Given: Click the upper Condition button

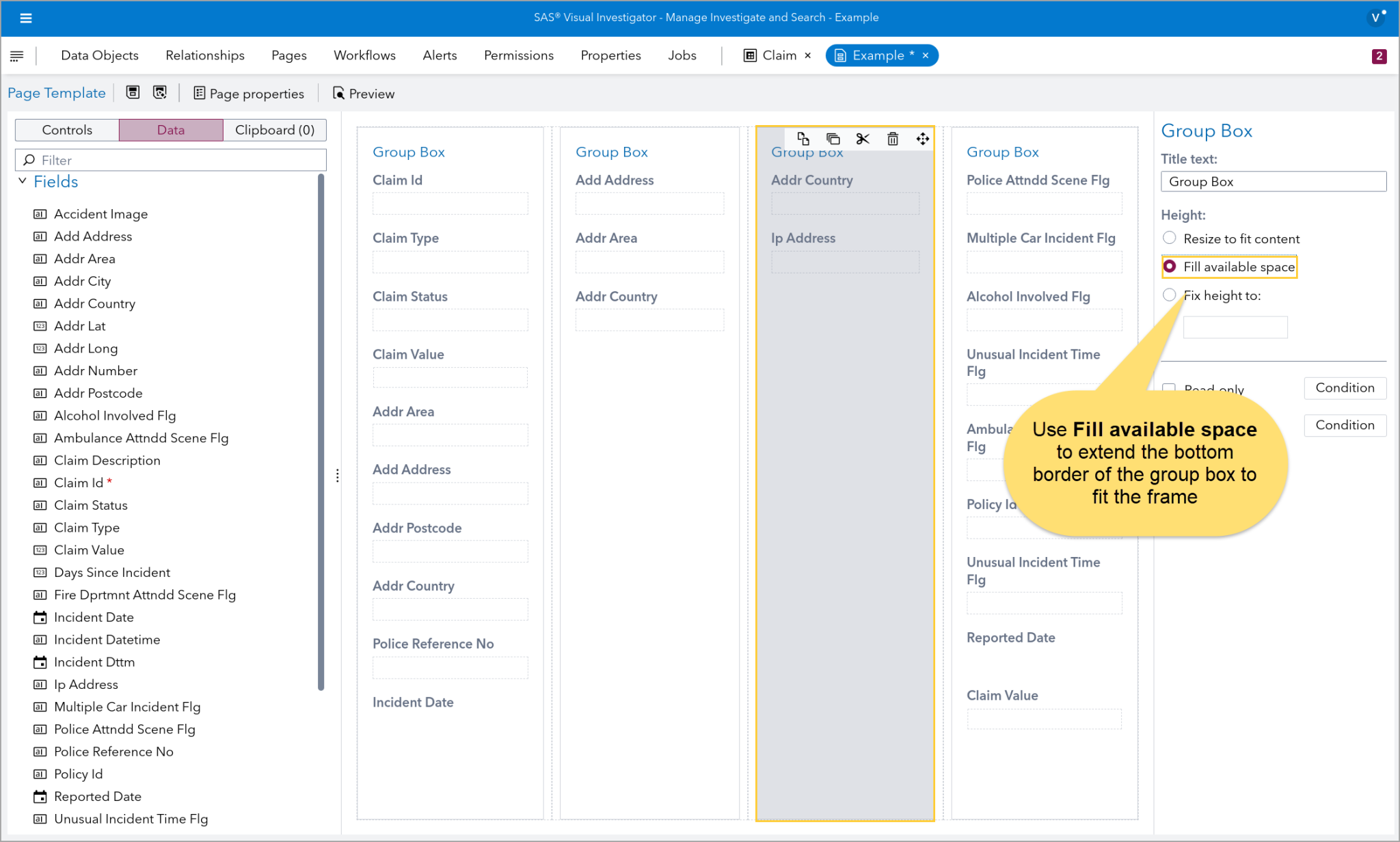Looking at the screenshot, I should point(1345,388).
